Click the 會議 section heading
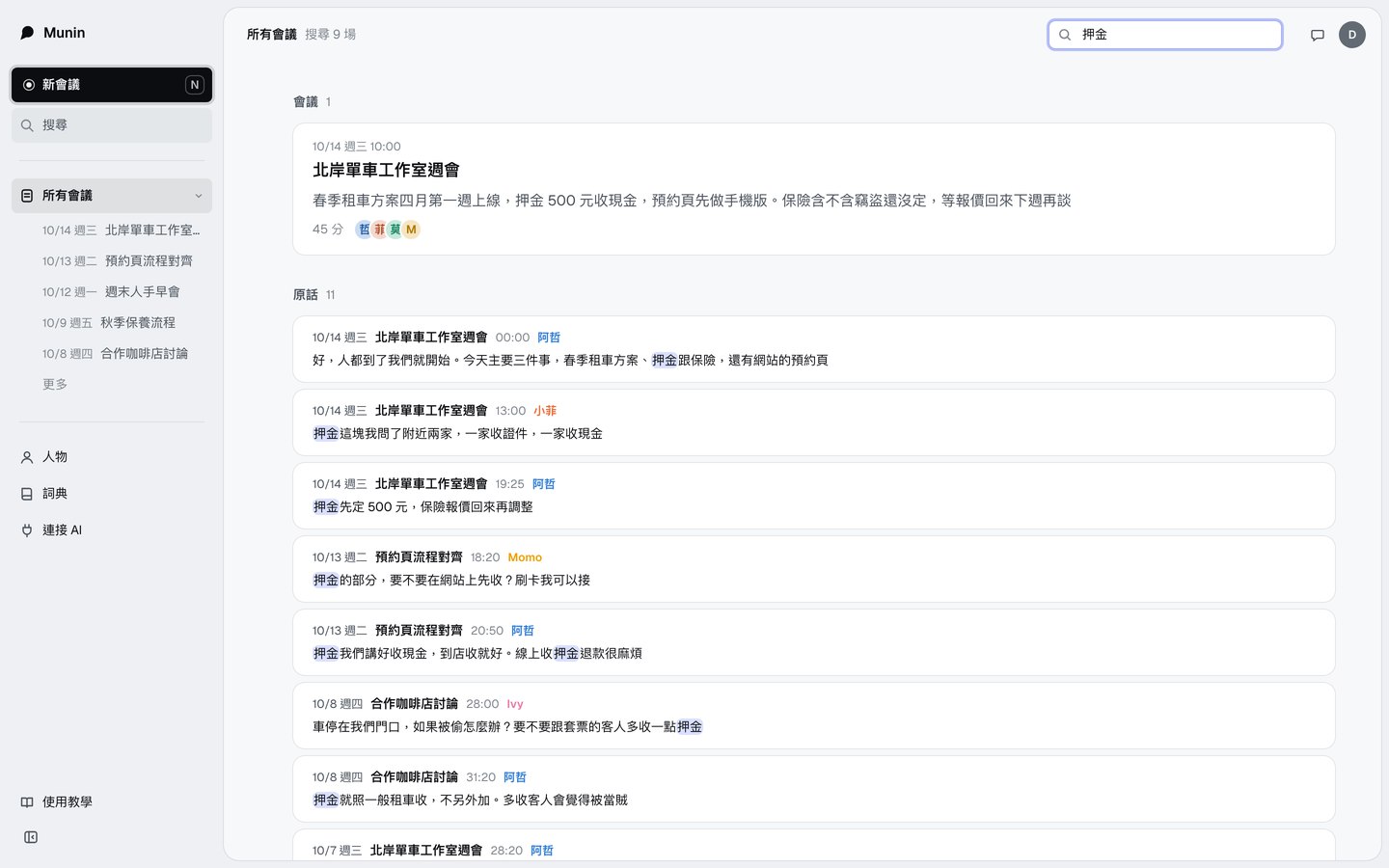Image resolution: width=1389 pixels, height=868 pixels. (306, 102)
